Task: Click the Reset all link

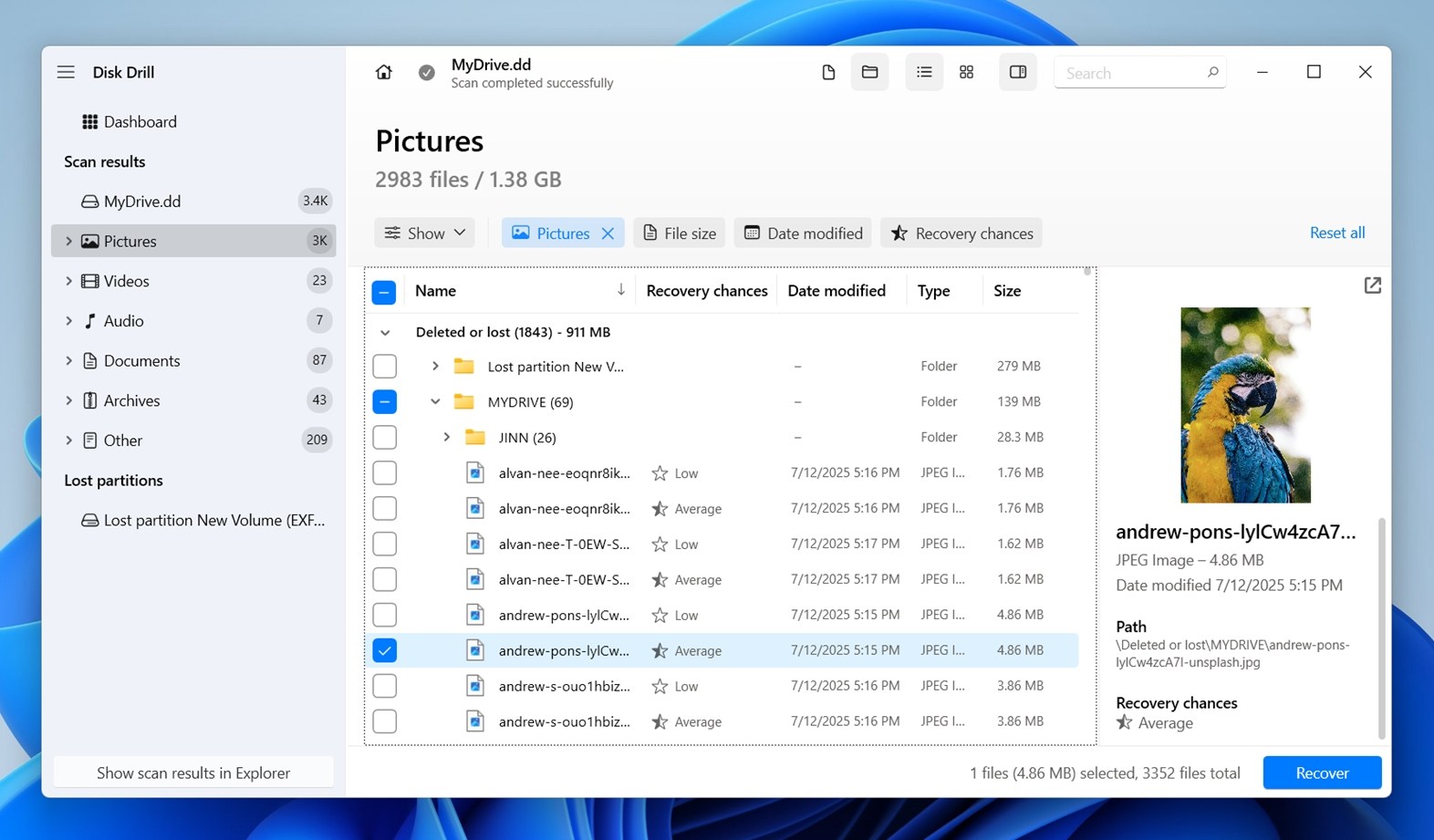Action: [1336, 233]
